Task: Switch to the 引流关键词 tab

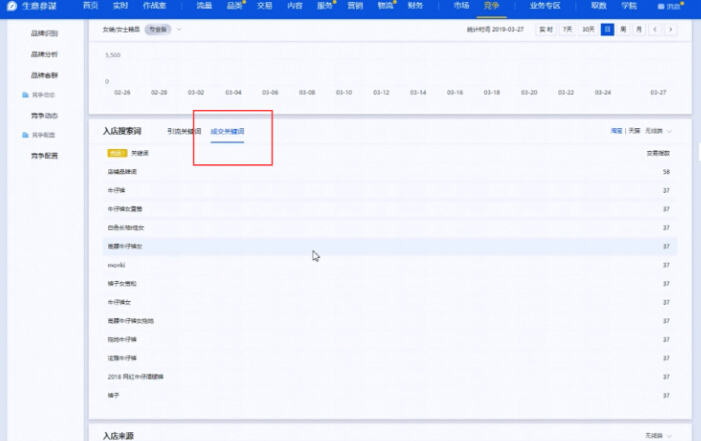Action: coord(184,132)
